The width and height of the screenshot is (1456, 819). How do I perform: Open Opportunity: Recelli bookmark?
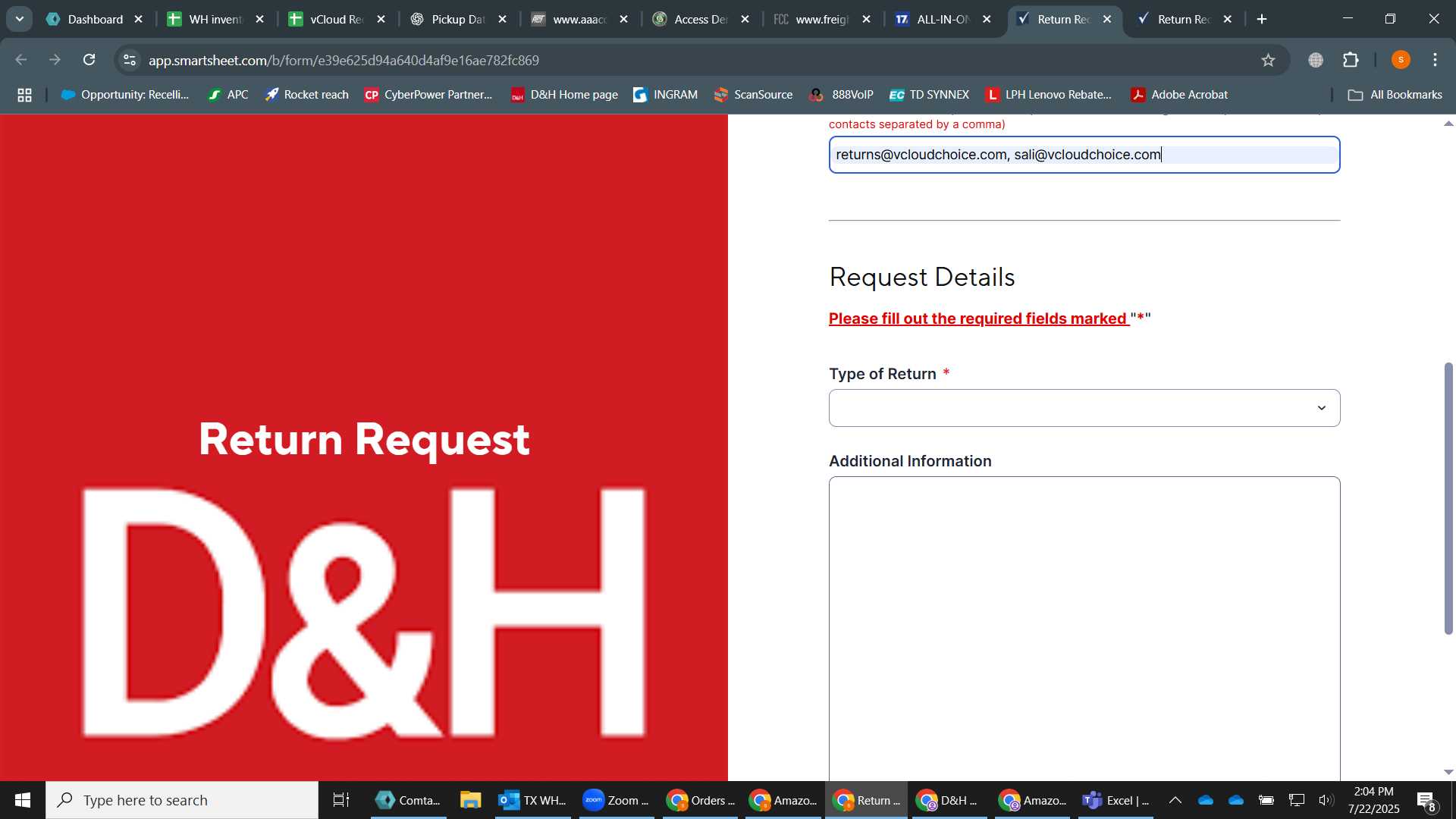pyautogui.click(x=125, y=95)
